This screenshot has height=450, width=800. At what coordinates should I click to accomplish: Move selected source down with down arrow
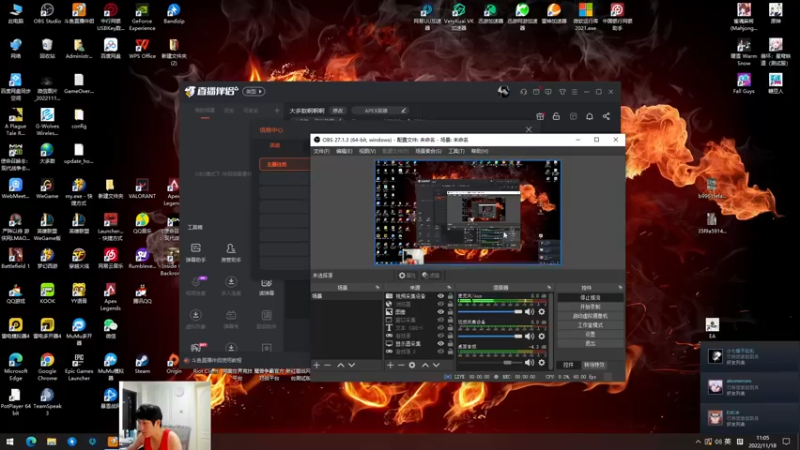click(434, 365)
